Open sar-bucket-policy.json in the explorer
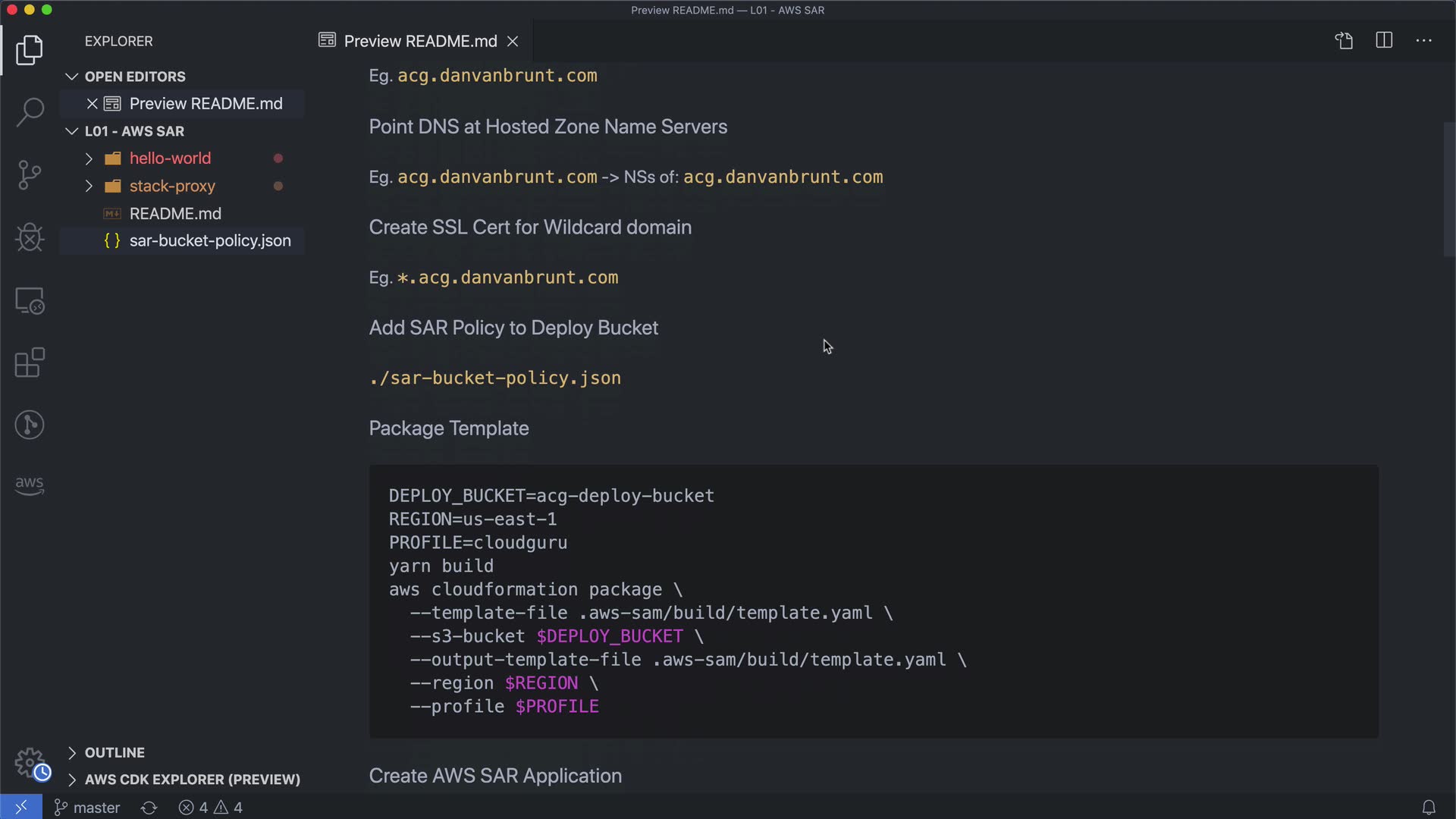Screen dimensions: 1456x819 [x=209, y=240]
